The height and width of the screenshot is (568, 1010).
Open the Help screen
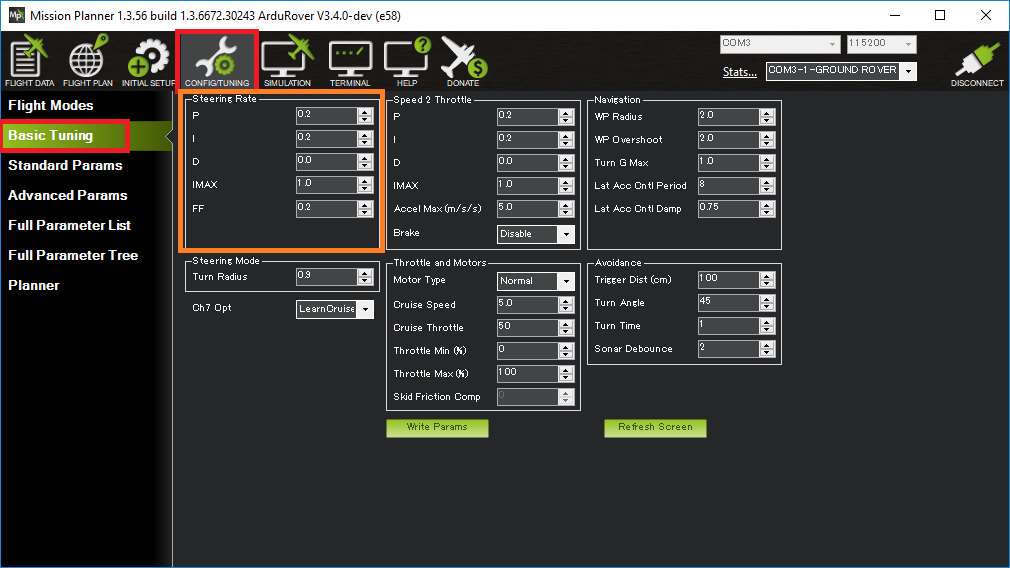407,62
